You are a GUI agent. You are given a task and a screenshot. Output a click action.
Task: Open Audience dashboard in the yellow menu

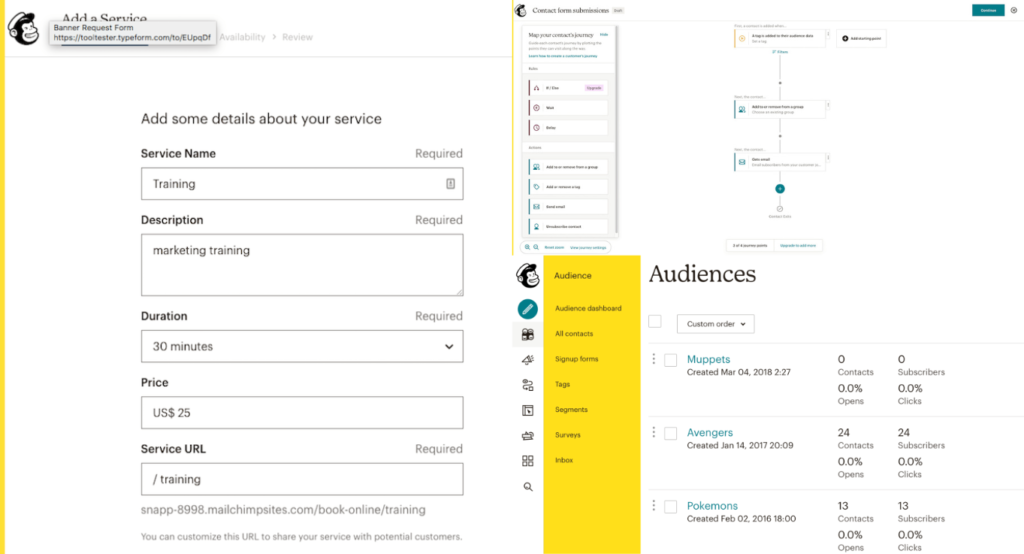tap(588, 308)
